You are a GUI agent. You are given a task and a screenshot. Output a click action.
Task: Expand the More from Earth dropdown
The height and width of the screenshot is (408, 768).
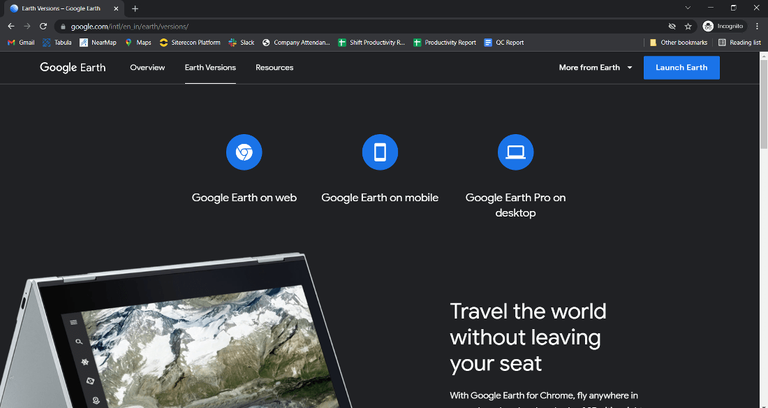(x=596, y=68)
